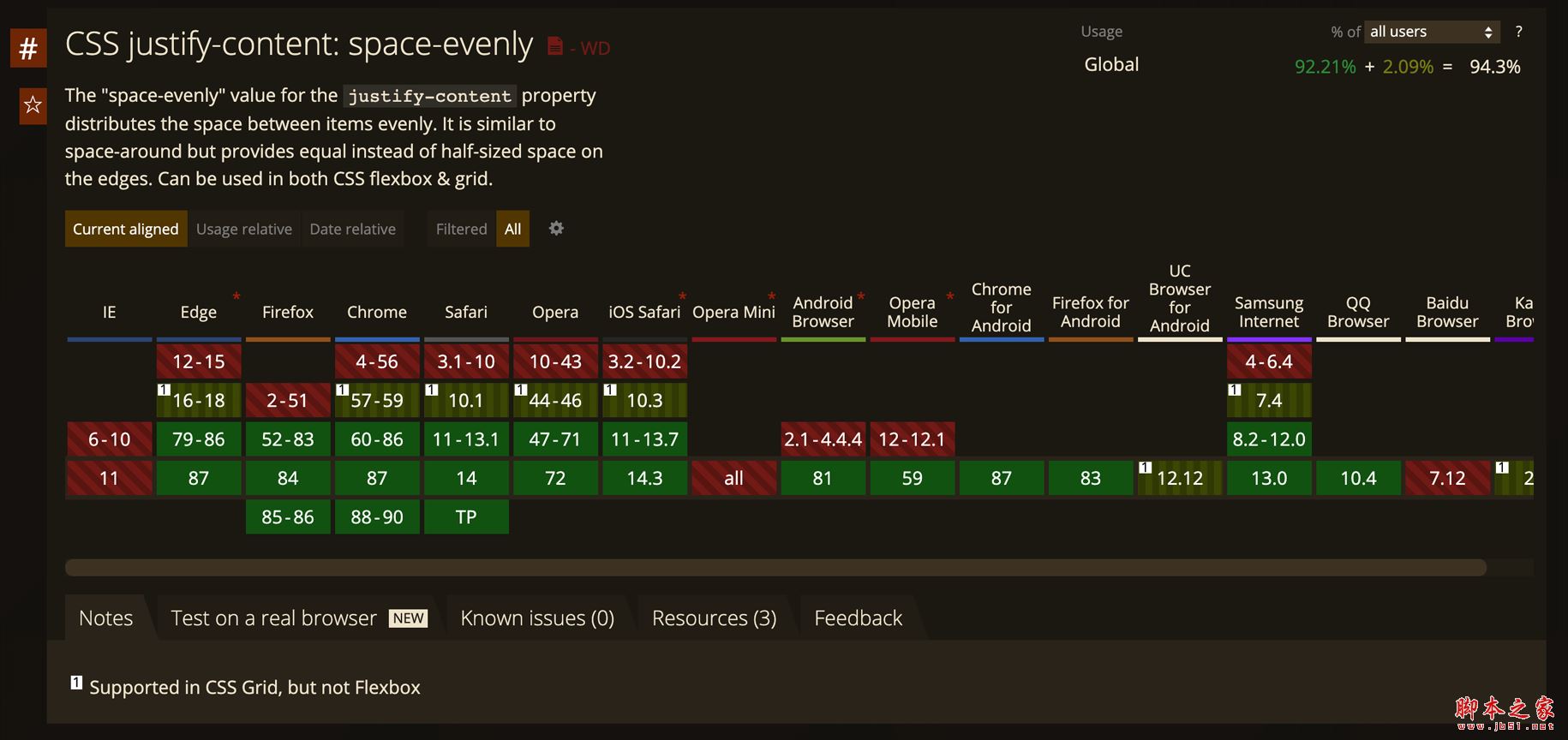Select Current aligned view

tap(126, 229)
